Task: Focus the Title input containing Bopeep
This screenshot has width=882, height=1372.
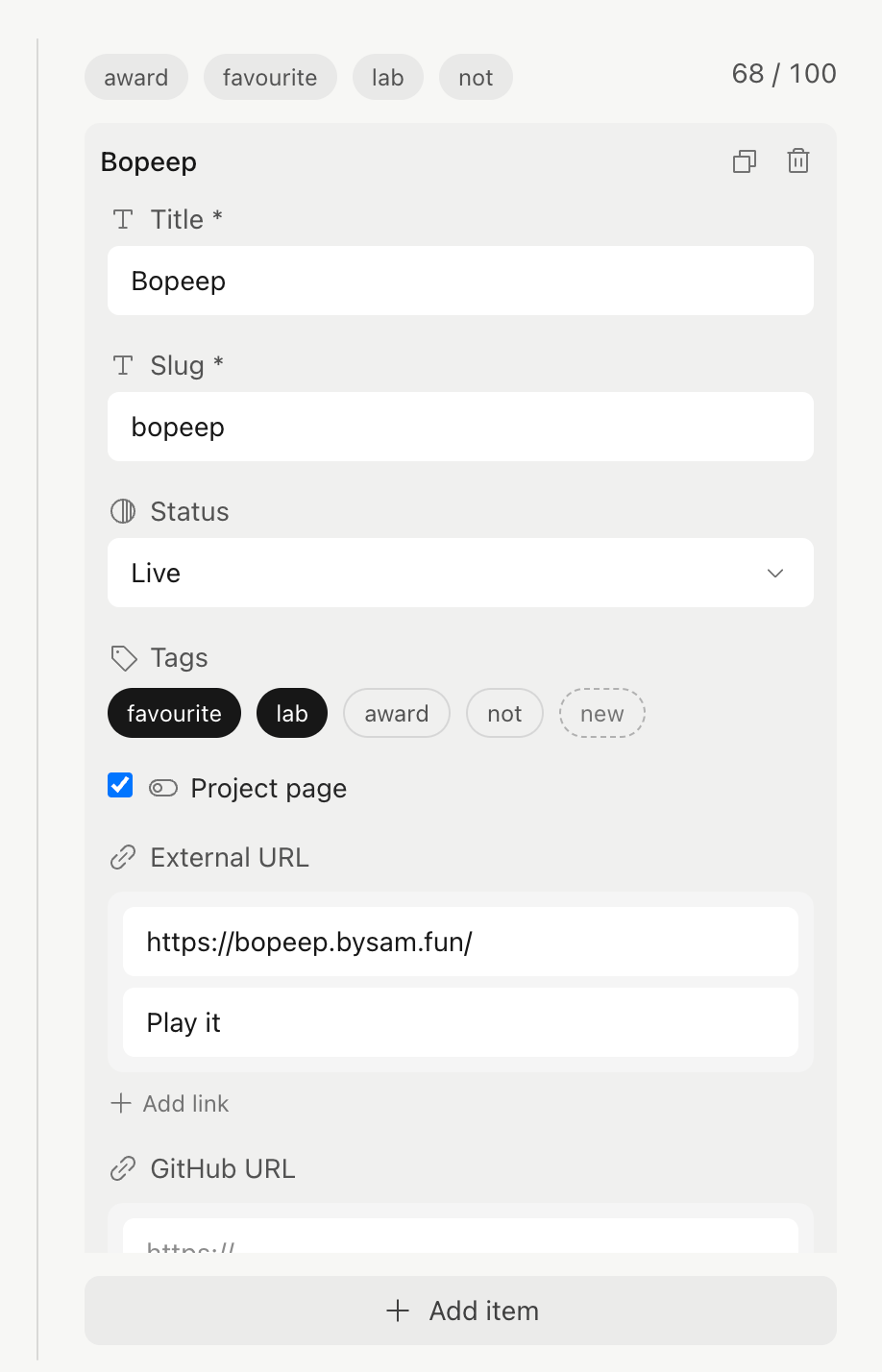Action: pos(460,281)
